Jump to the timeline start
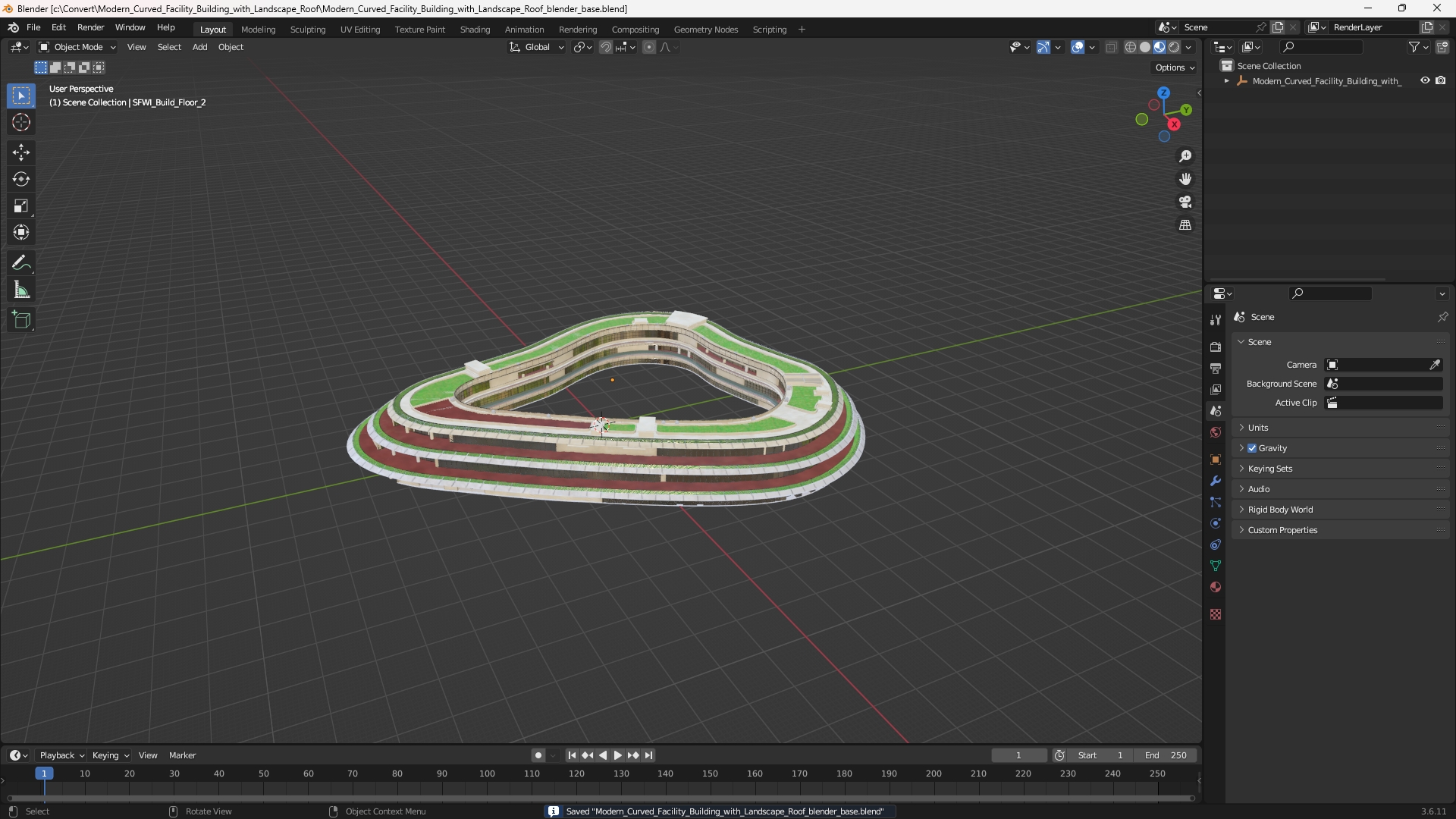Viewport: 1456px width, 819px height. pyautogui.click(x=572, y=755)
